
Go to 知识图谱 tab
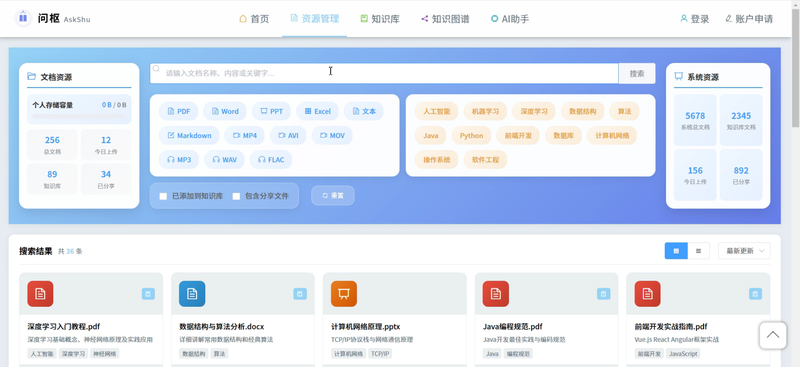coord(445,19)
